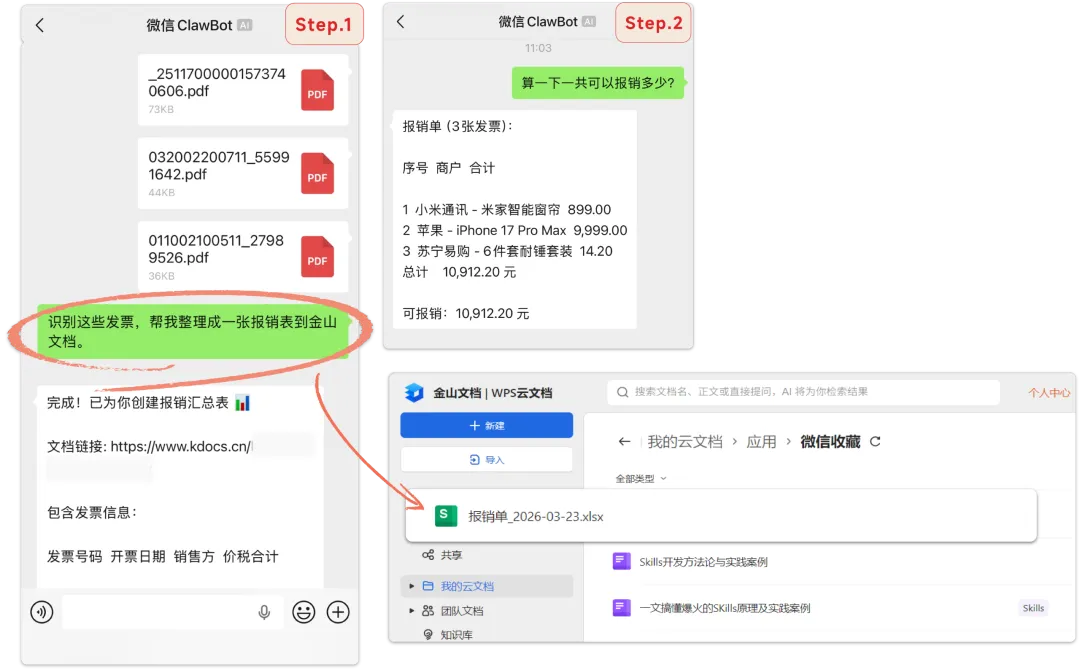This screenshot has height=670, width=1080.
Task: Click the magnifier icon in the search bar
Action: (622, 391)
